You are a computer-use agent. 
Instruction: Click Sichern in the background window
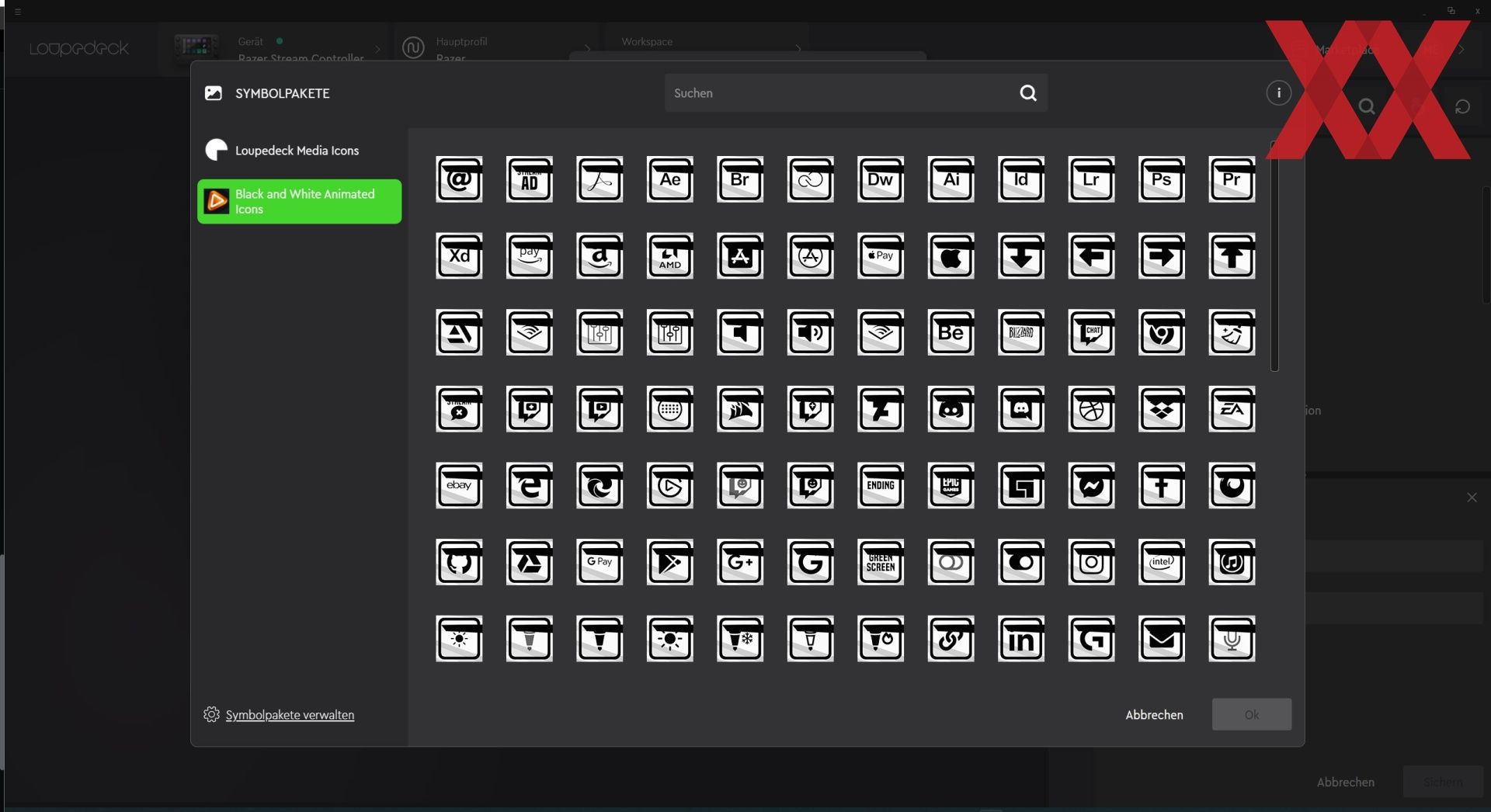point(1443,783)
